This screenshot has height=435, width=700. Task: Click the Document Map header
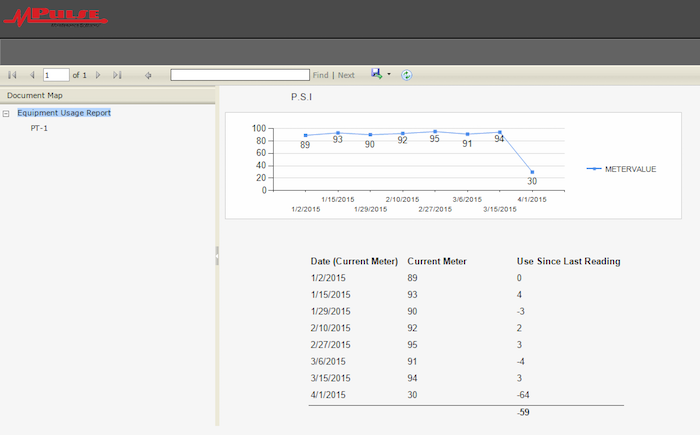point(35,96)
